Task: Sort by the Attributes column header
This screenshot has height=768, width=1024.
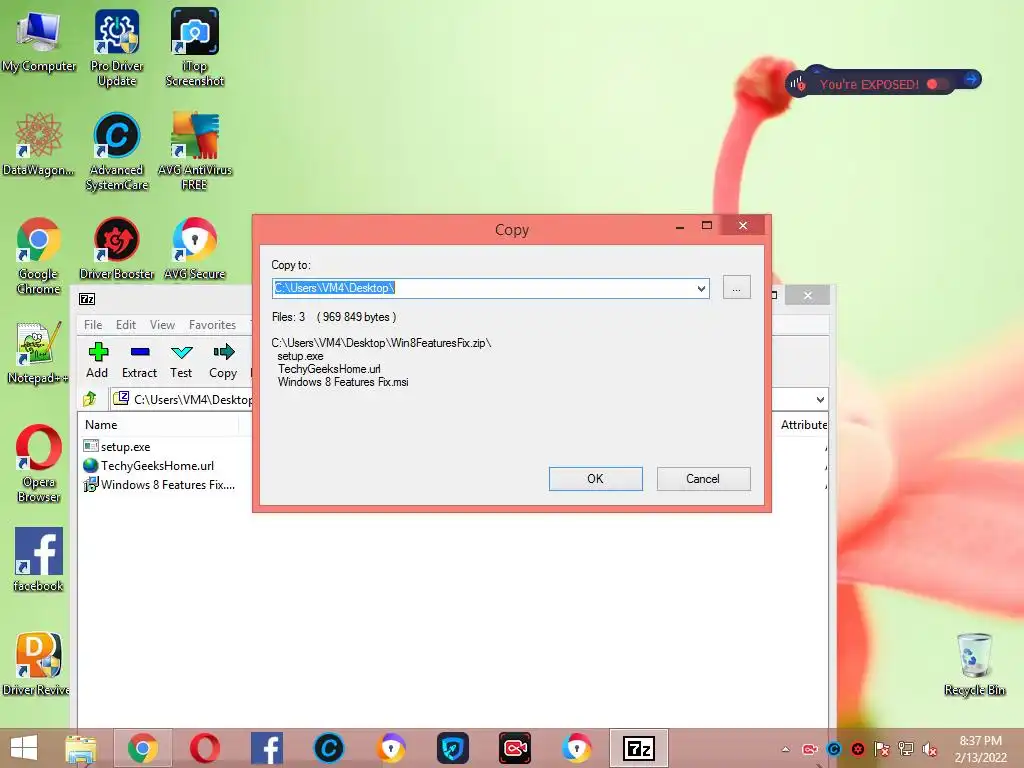Action: tap(803, 424)
